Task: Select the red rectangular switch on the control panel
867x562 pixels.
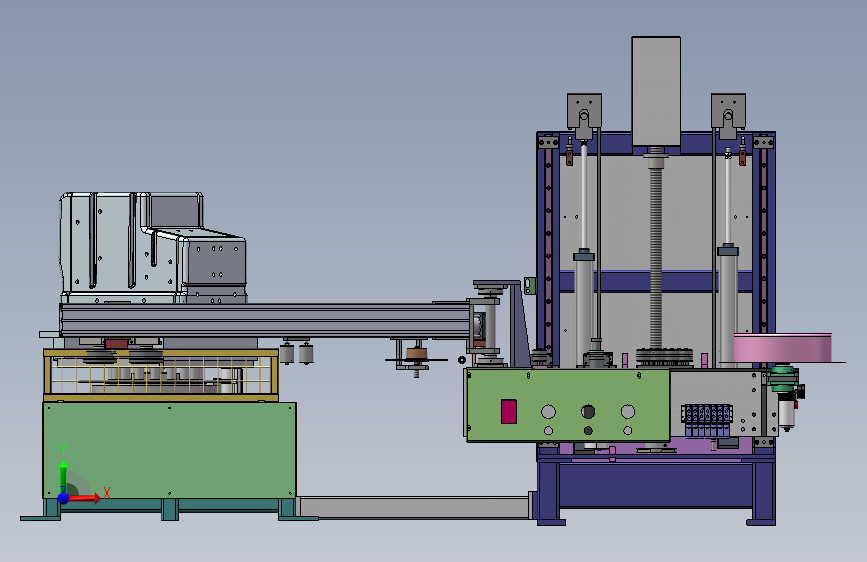Action: point(509,412)
